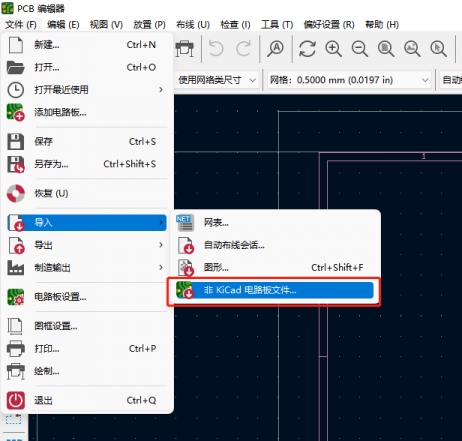Click the undo arrow icon

coord(216,49)
